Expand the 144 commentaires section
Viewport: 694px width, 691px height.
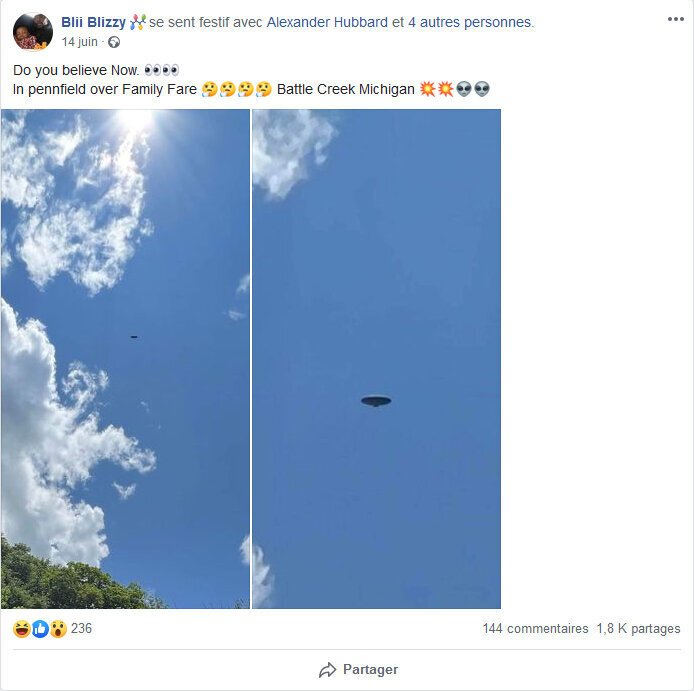pyautogui.click(x=535, y=628)
